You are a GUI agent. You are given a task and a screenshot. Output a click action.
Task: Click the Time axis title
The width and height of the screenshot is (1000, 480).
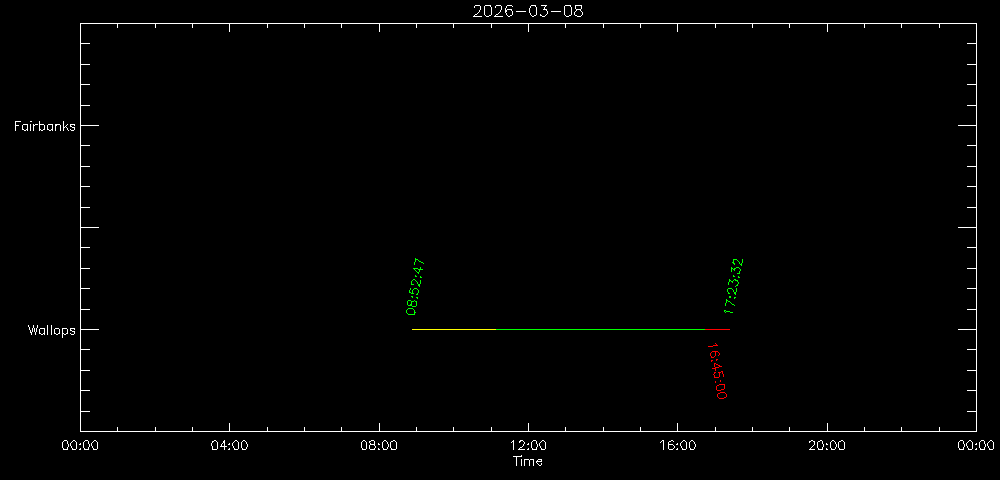click(528, 461)
